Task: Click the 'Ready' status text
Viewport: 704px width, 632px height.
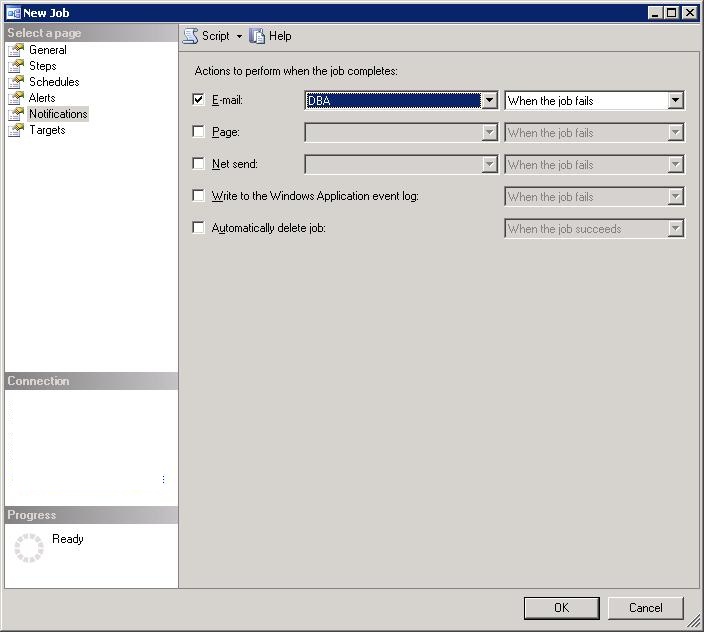Action: [x=68, y=539]
